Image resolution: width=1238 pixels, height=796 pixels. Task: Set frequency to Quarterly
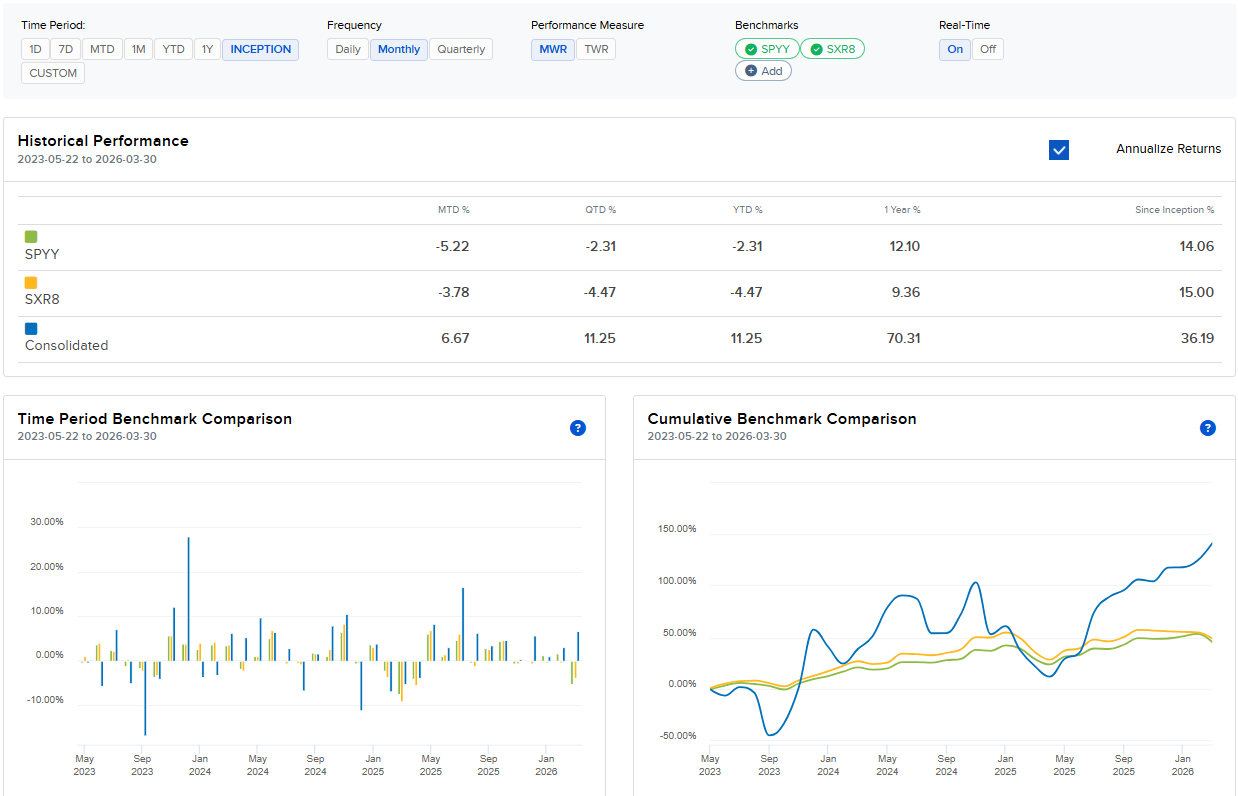pyautogui.click(x=461, y=49)
